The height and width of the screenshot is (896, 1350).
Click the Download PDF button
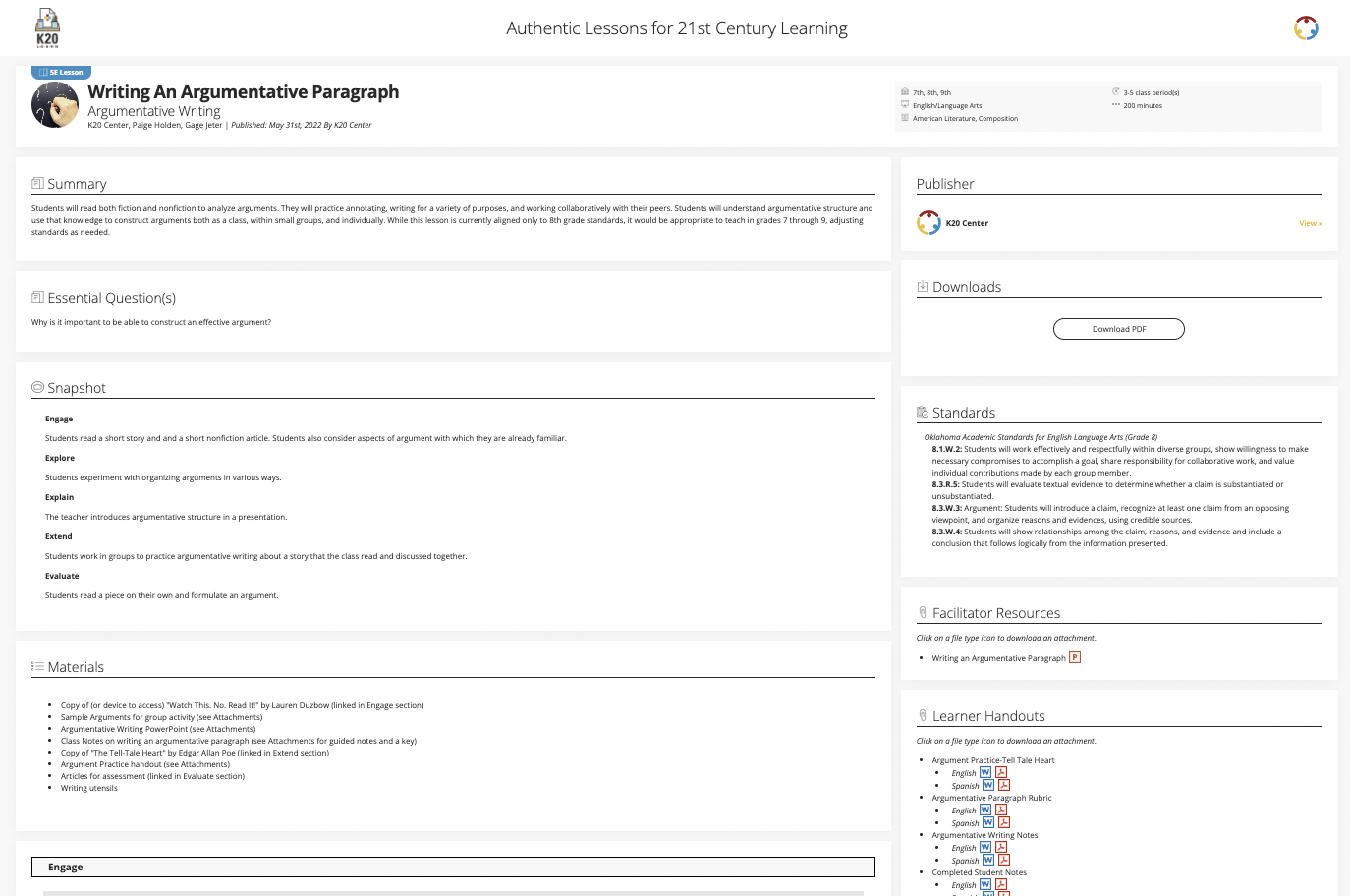(1118, 329)
